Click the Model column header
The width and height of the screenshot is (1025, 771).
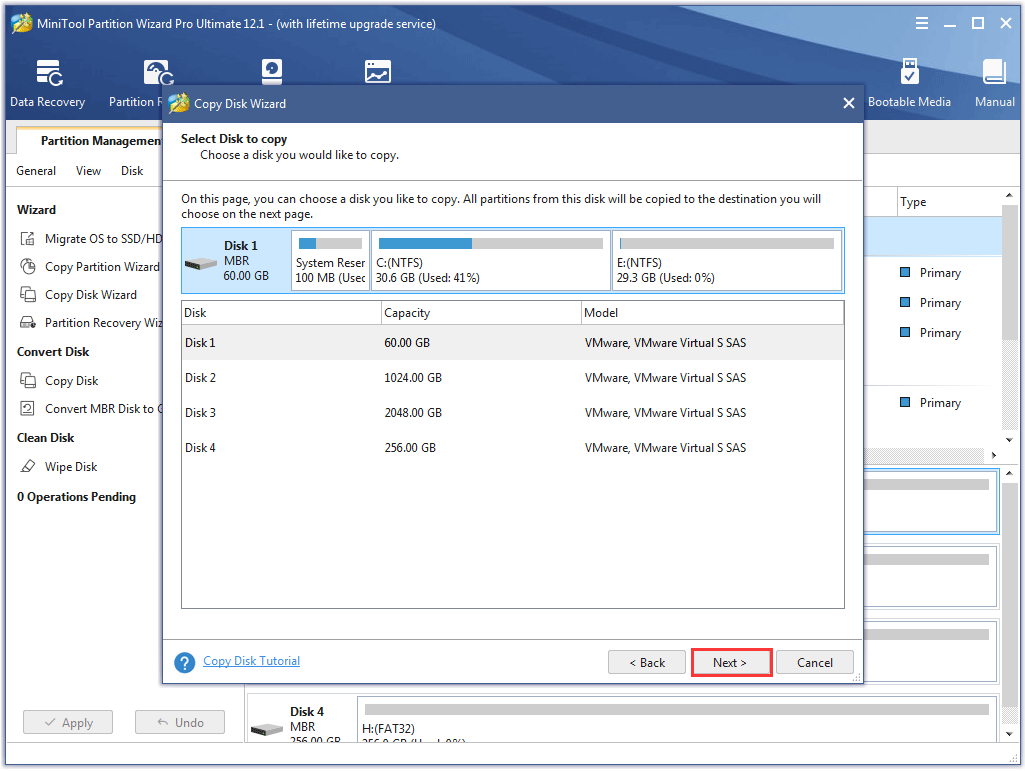click(713, 313)
